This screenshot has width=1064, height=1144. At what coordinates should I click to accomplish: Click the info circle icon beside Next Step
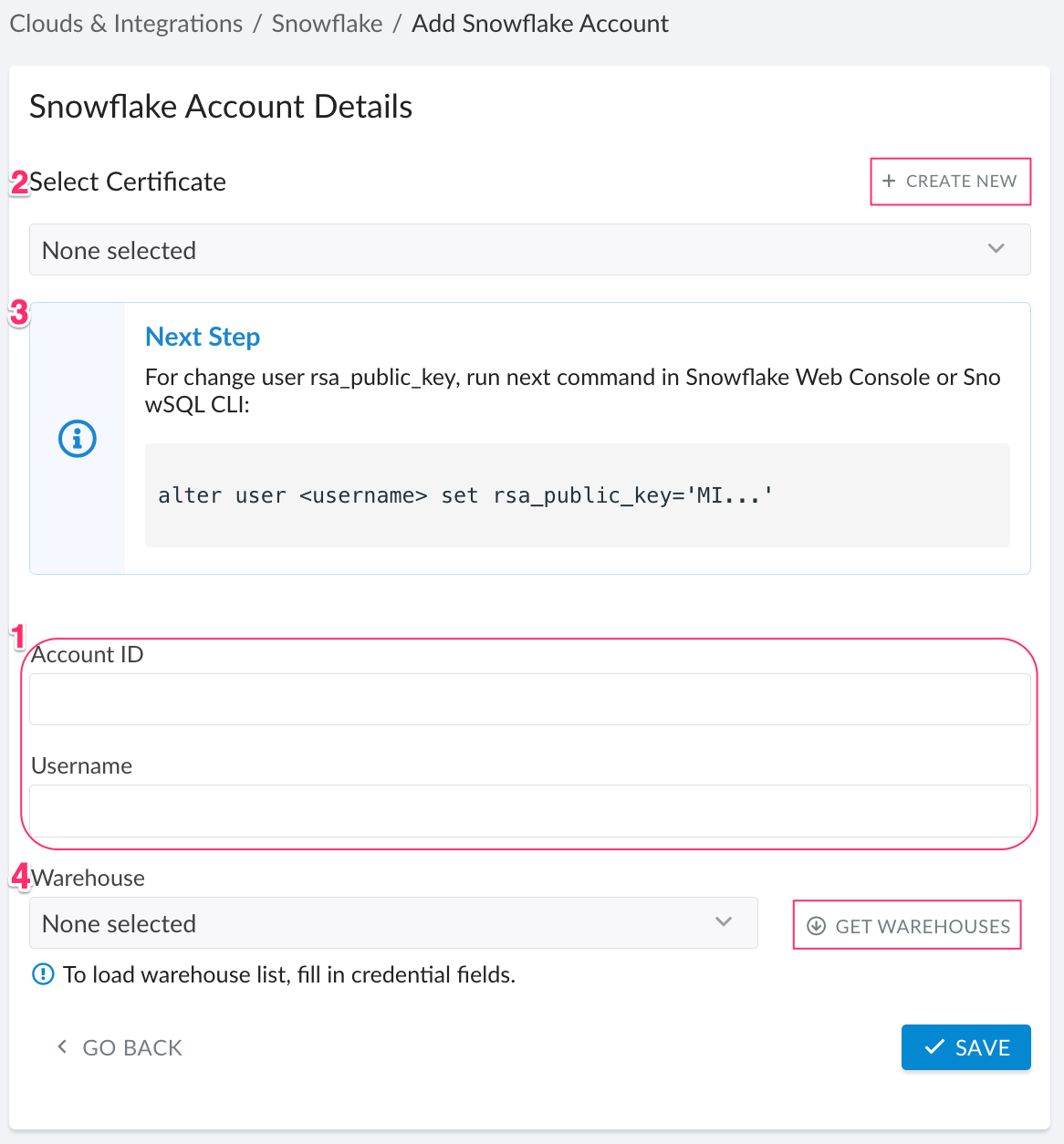click(77, 438)
